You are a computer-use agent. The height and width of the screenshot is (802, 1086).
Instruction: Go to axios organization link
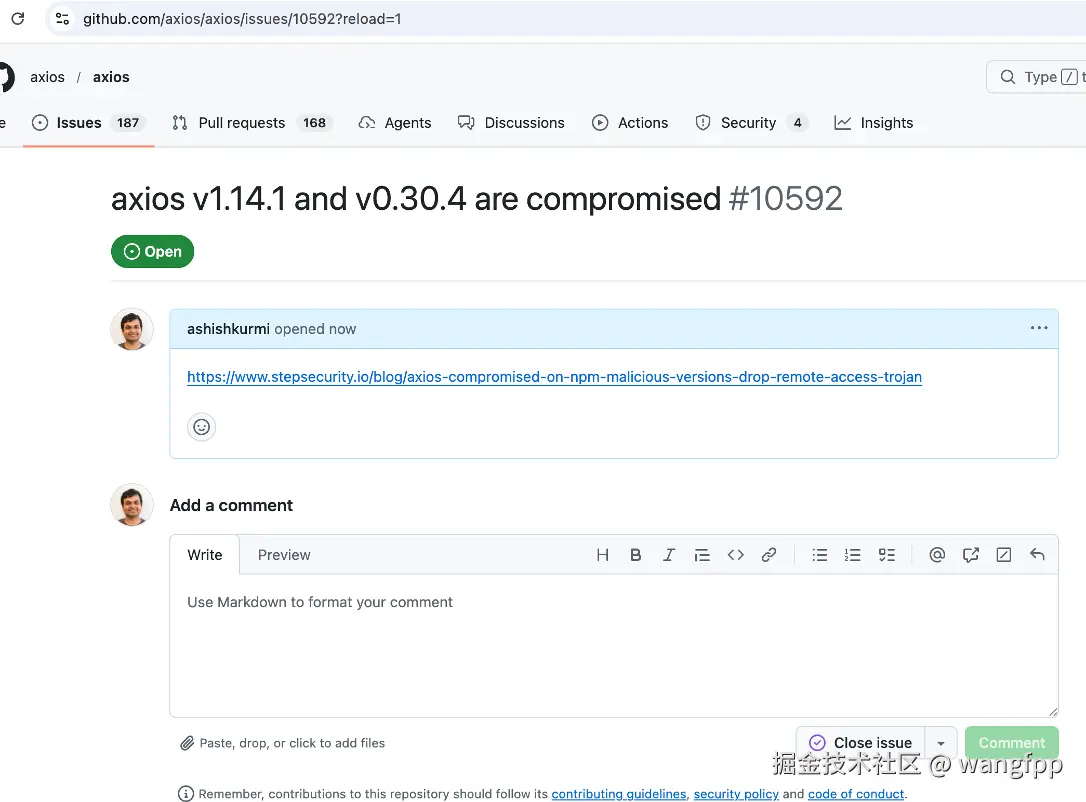47,77
